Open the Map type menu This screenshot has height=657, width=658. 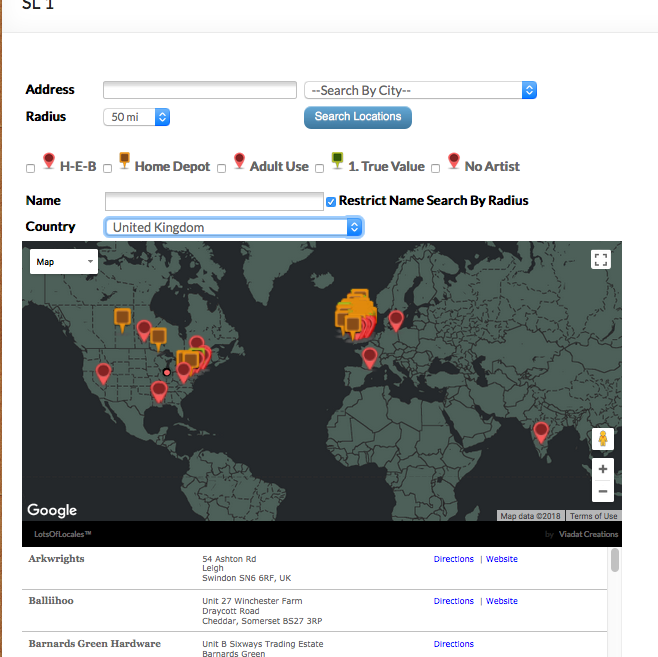coord(64,262)
